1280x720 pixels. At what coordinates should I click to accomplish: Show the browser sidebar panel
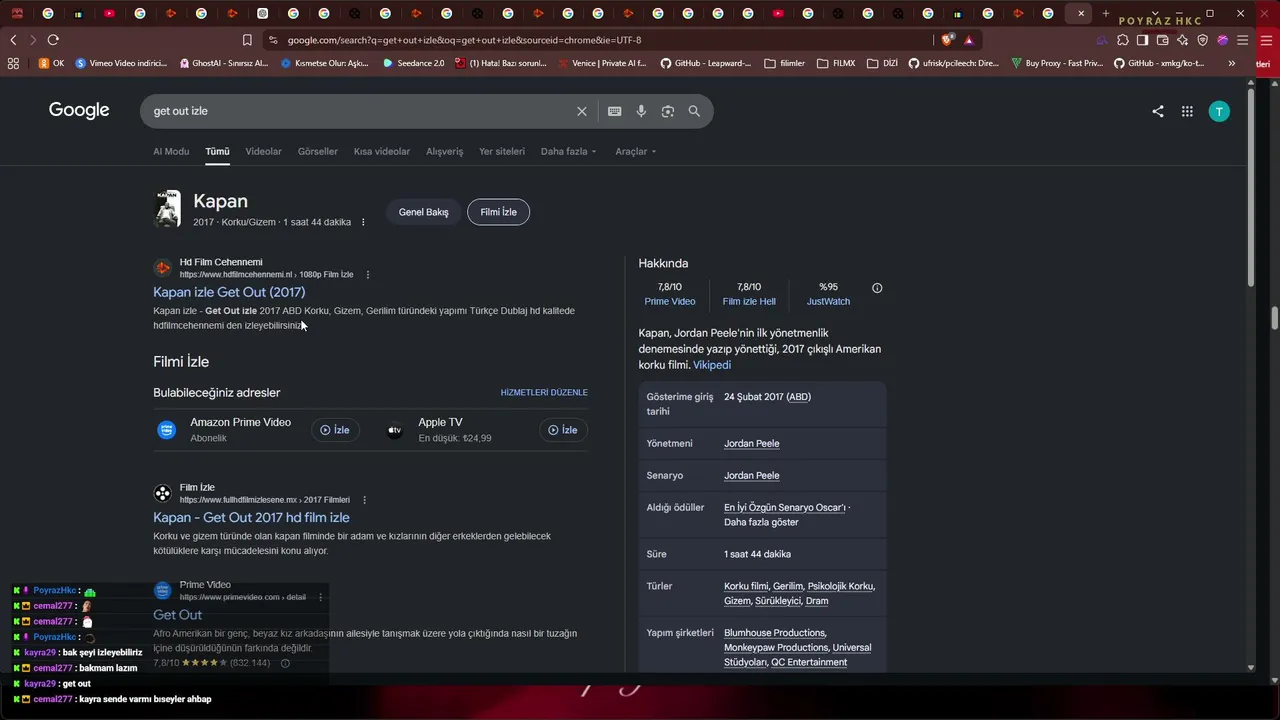point(1143,40)
